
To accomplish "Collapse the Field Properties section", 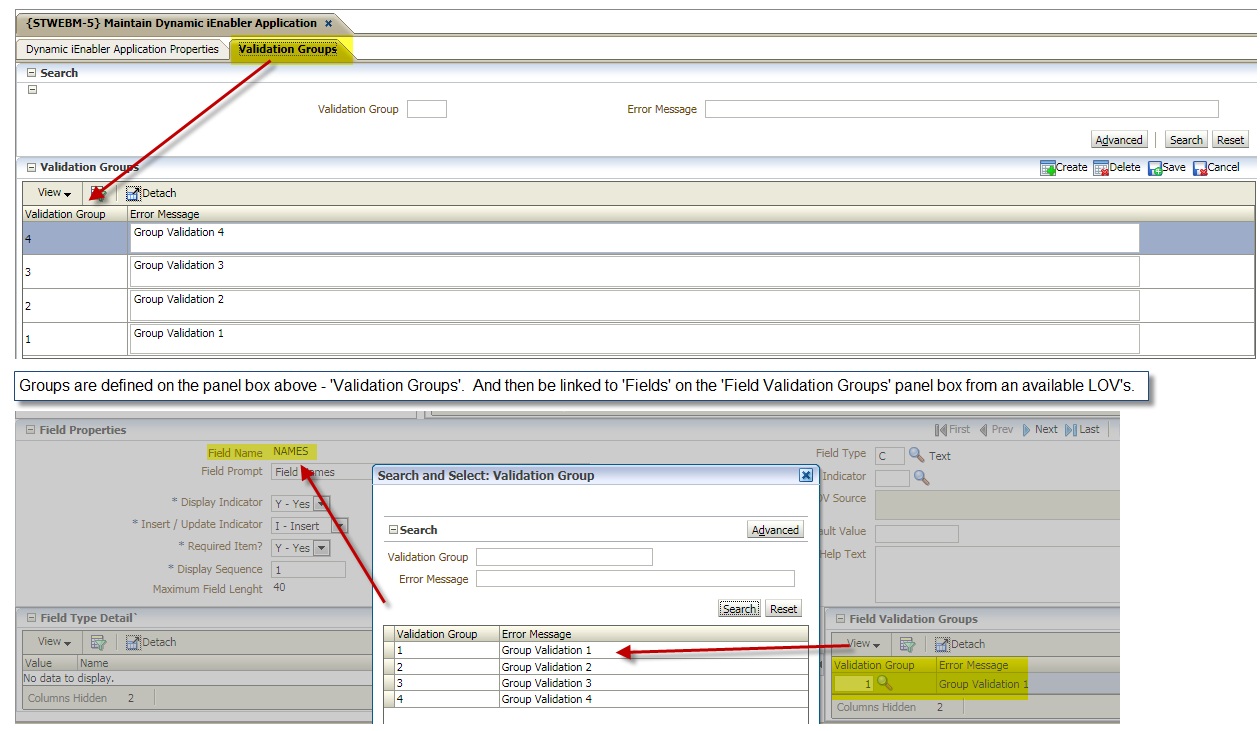I will [x=30, y=430].
